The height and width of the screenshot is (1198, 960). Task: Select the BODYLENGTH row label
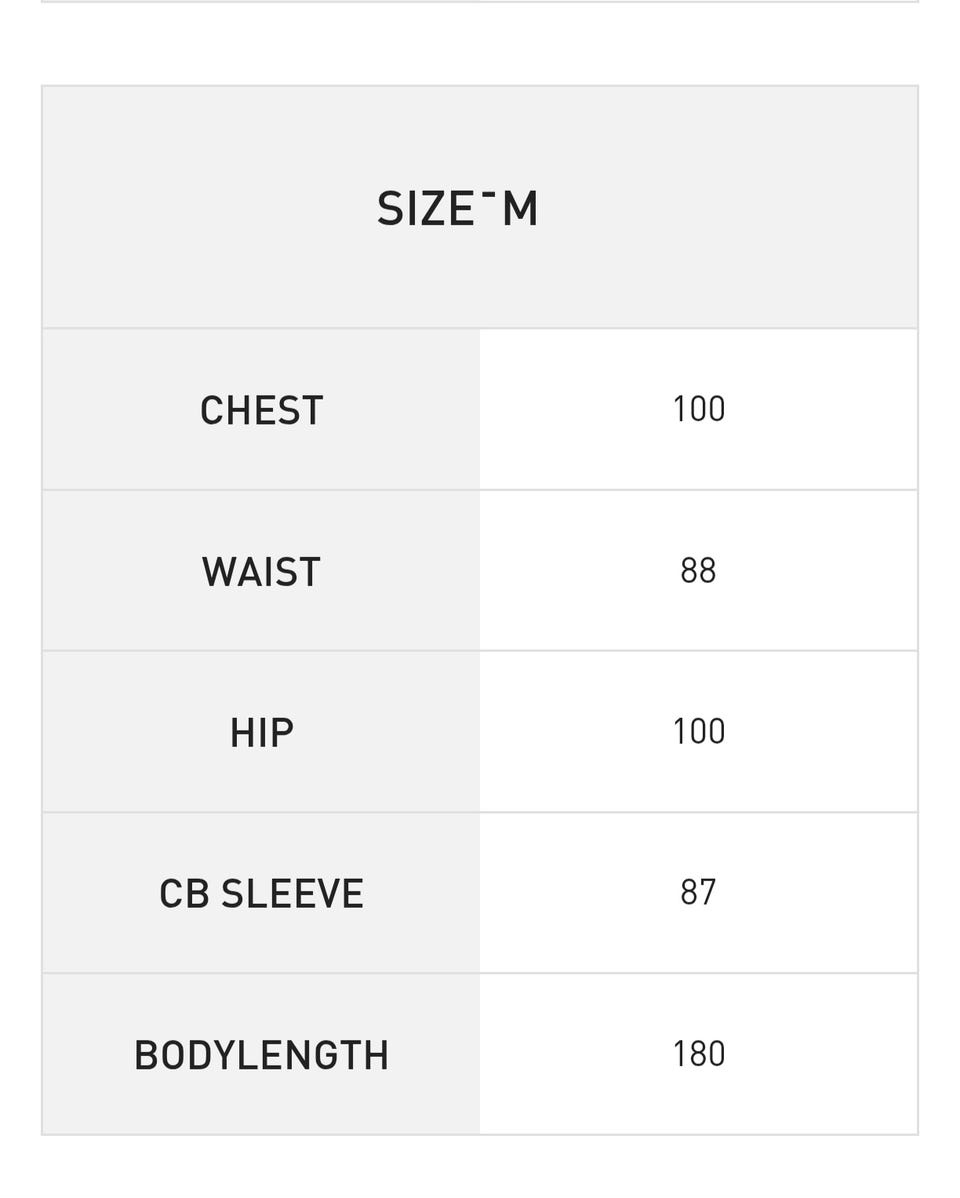point(261,1056)
